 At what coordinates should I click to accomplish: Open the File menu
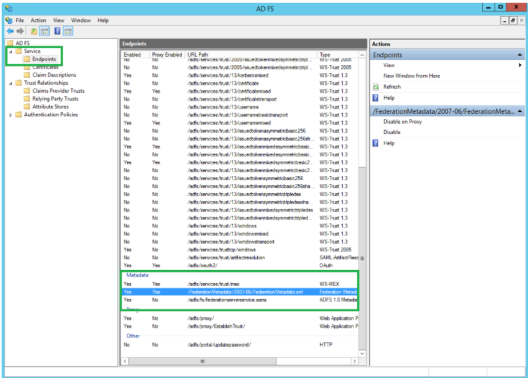[x=20, y=20]
